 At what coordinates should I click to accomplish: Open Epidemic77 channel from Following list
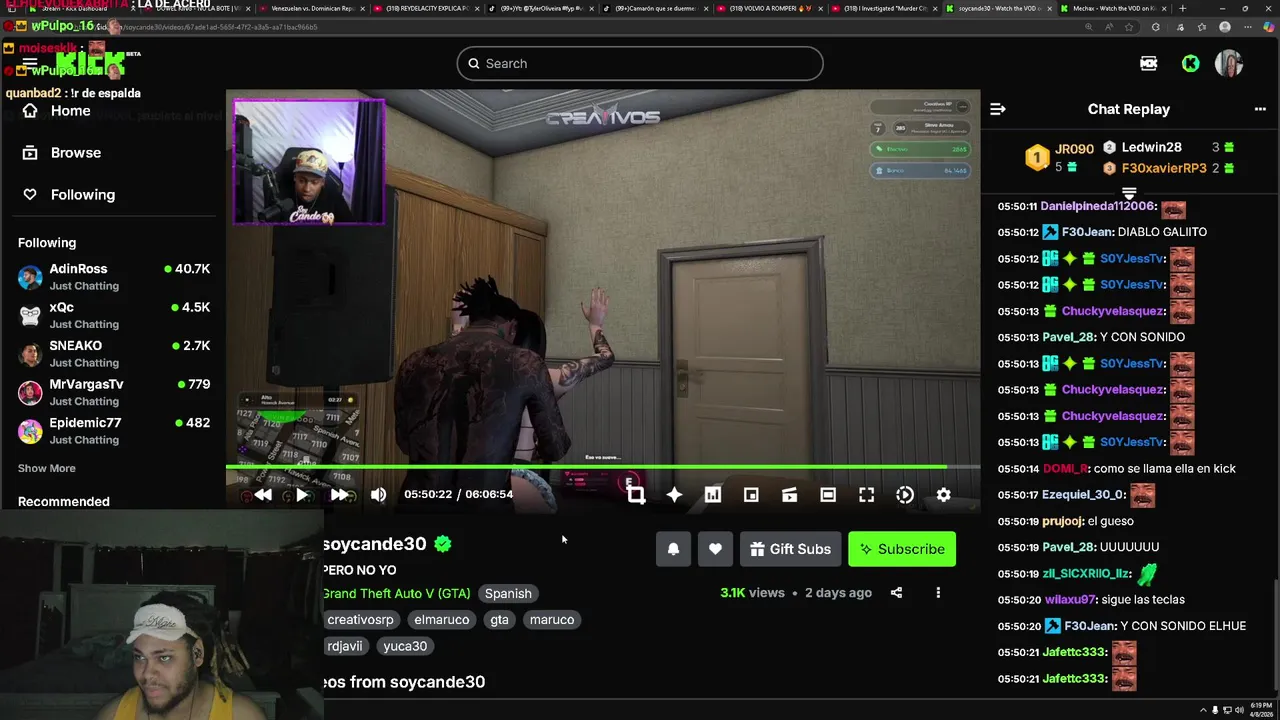(113, 430)
